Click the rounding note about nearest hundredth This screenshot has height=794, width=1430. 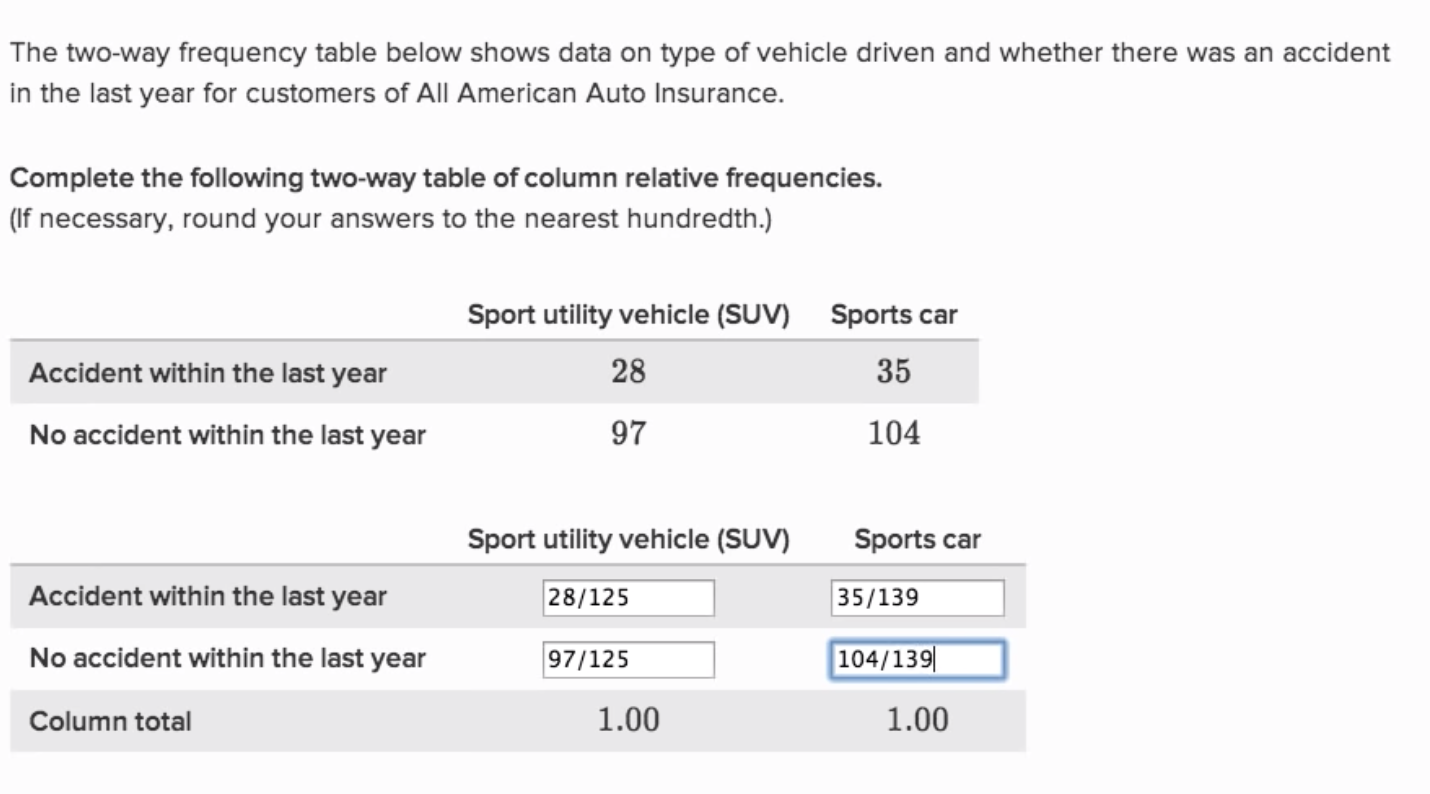pyautogui.click(x=391, y=218)
